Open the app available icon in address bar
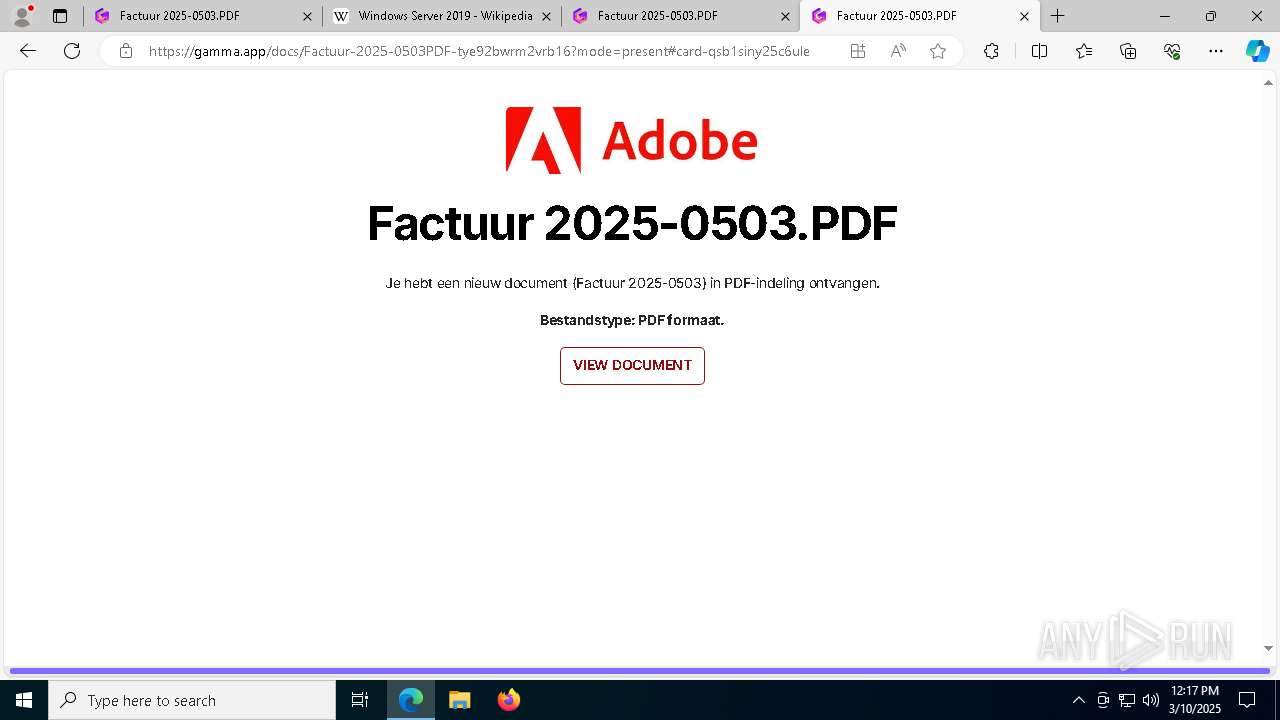 coord(858,51)
